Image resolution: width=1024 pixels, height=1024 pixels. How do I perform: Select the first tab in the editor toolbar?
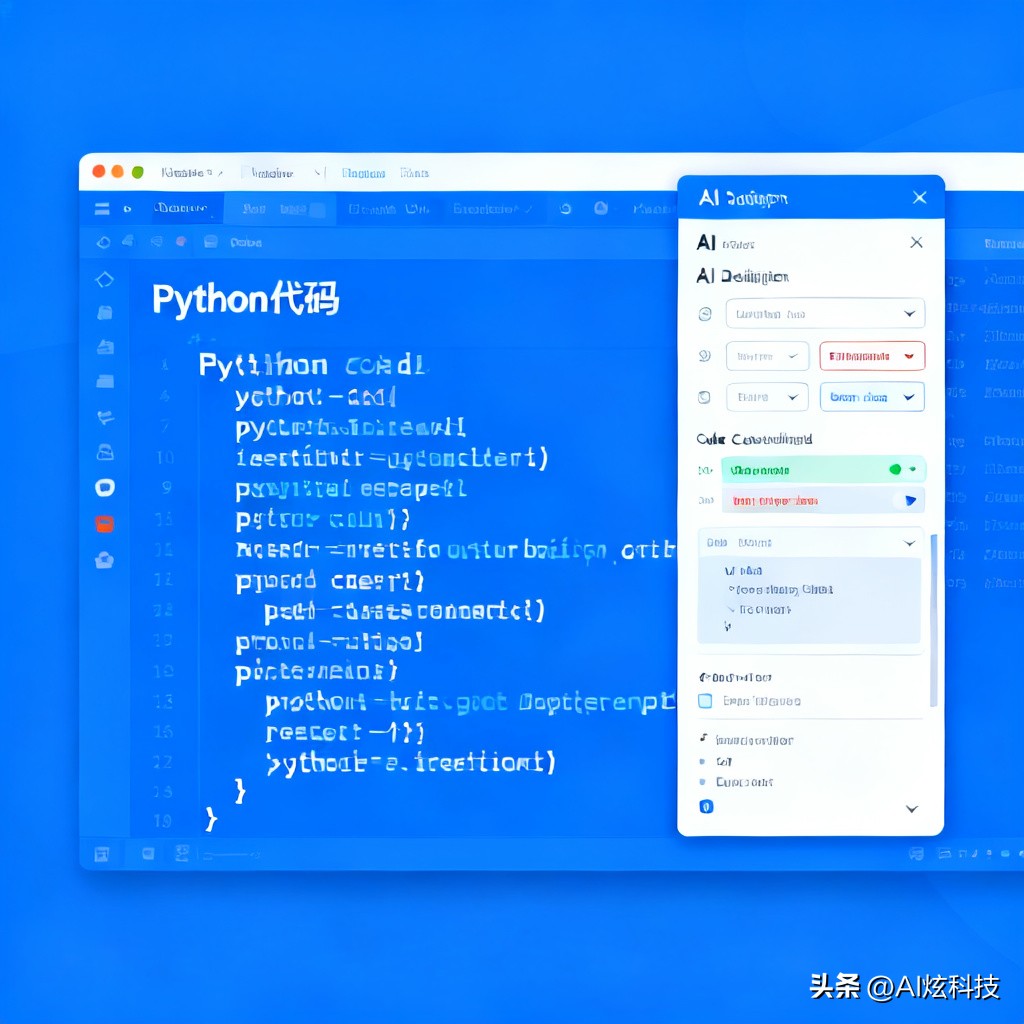pyautogui.click(x=181, y=209)
